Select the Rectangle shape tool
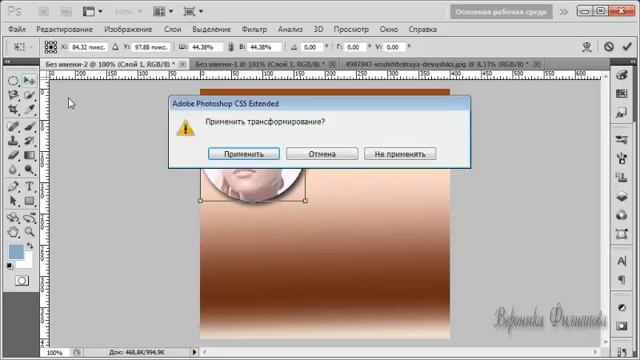 29,201
